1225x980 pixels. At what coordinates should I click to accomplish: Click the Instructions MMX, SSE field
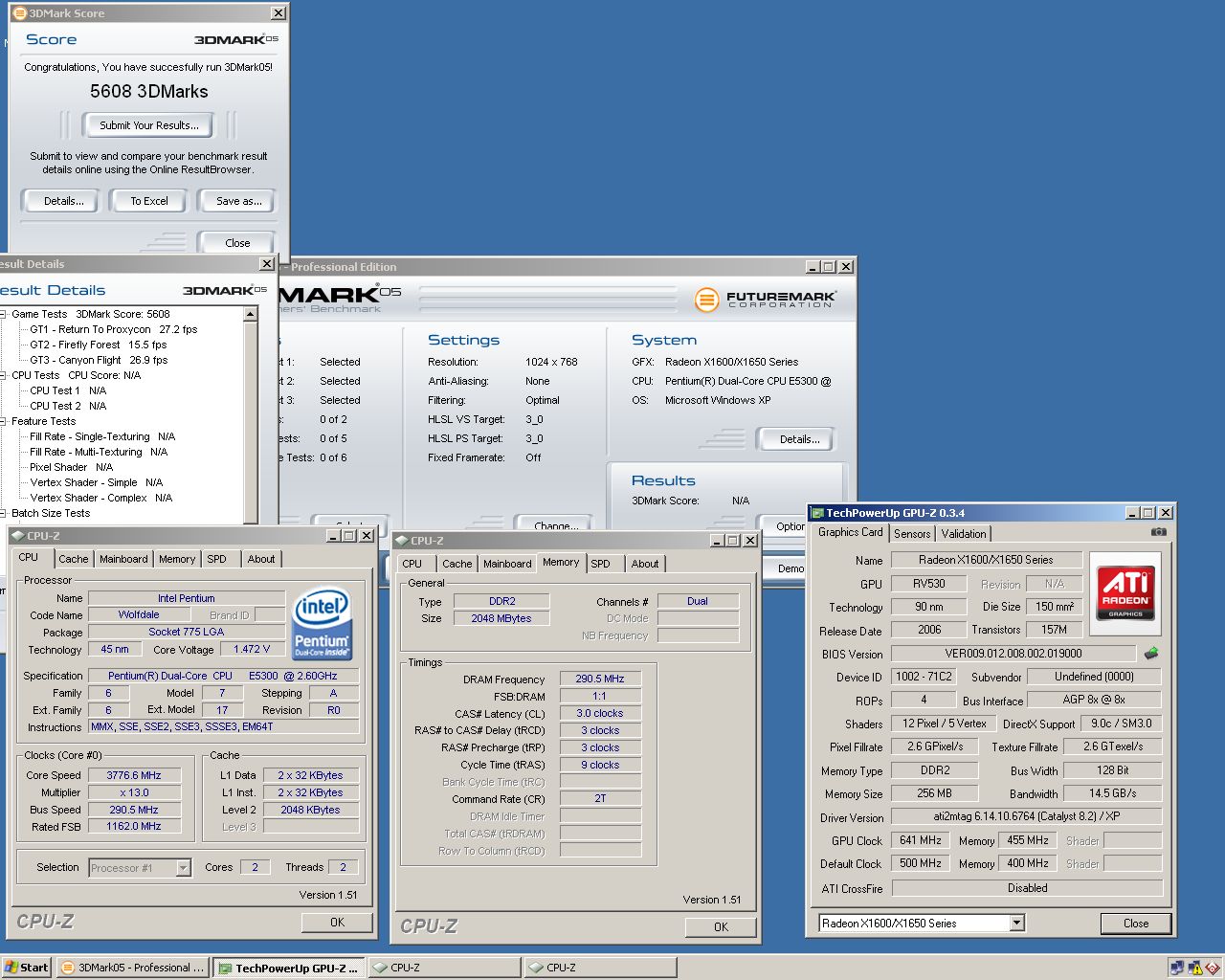[225, 726]
